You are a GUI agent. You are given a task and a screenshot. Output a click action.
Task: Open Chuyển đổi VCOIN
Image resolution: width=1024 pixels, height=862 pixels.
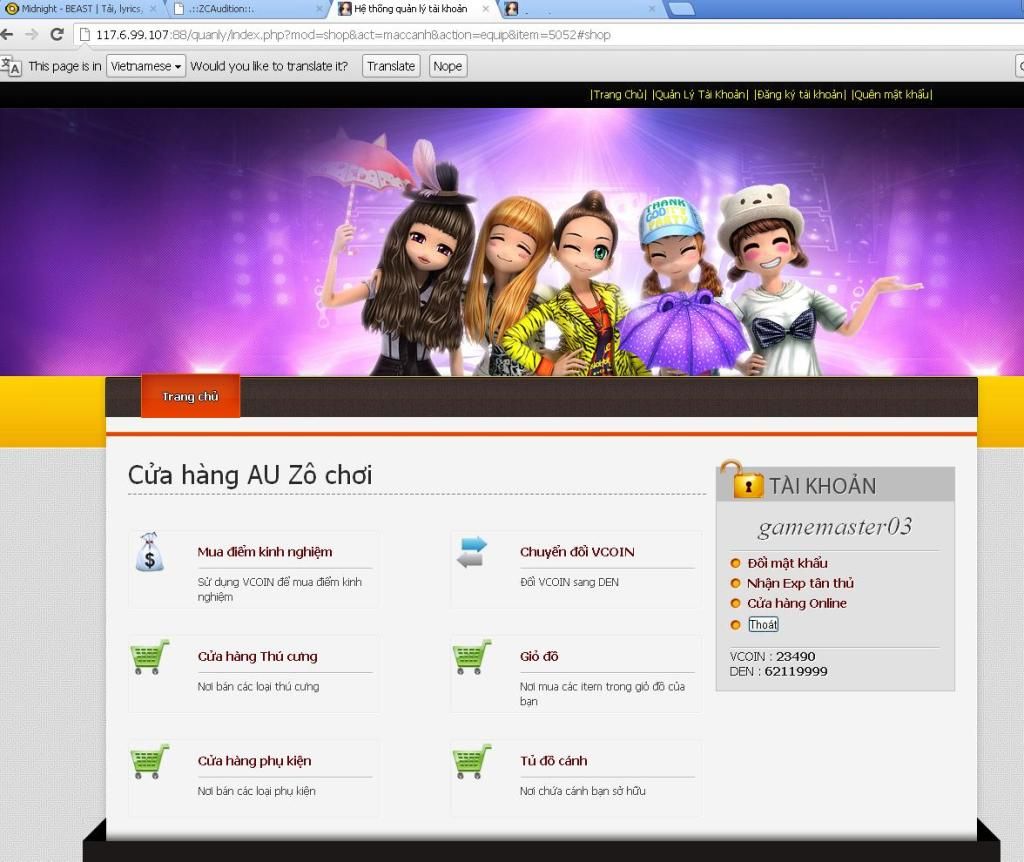577,552
